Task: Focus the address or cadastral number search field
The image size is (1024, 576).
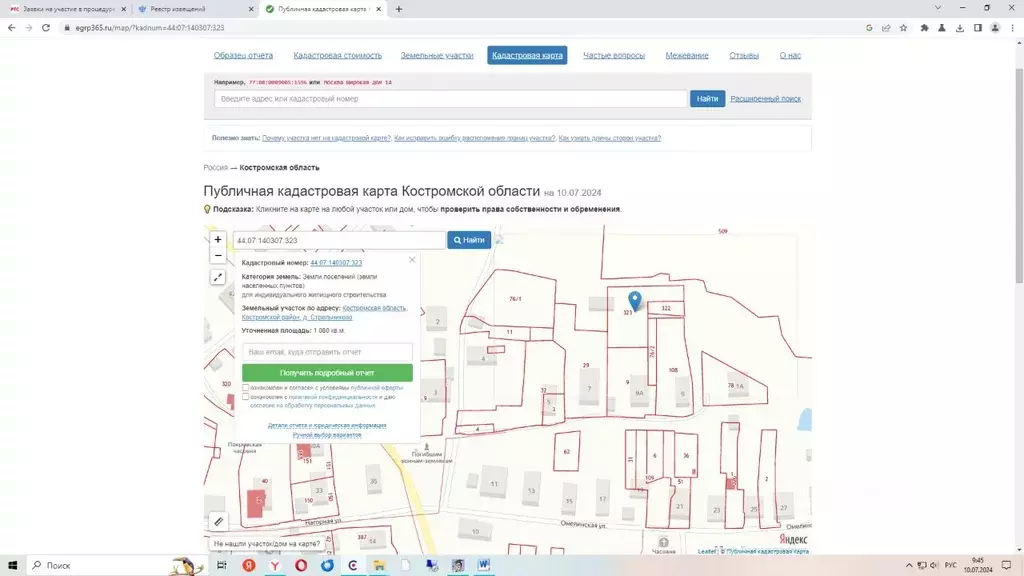Action: point(451,99)
